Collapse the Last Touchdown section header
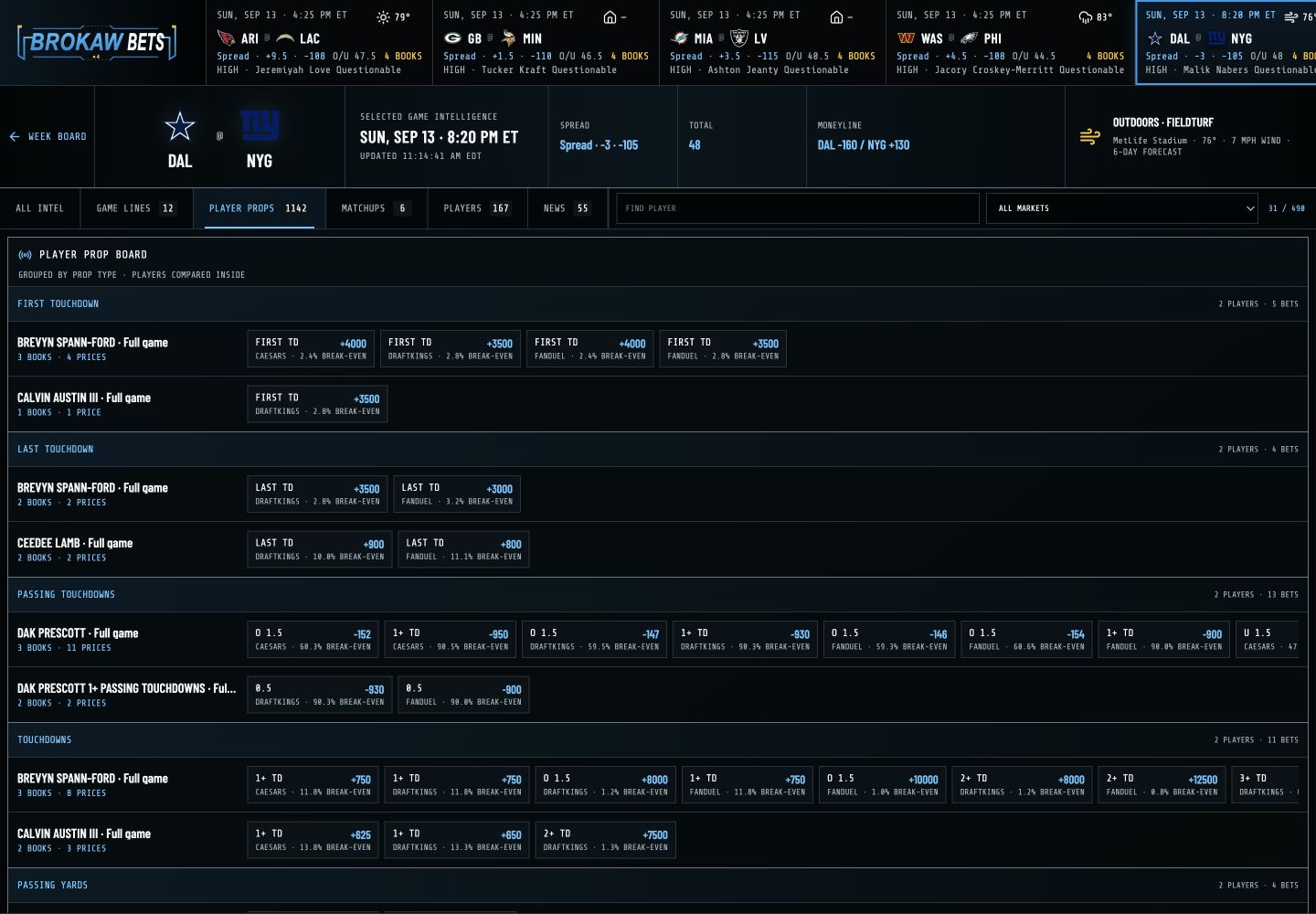This screenshot has width=1316, height=914. 658,449
